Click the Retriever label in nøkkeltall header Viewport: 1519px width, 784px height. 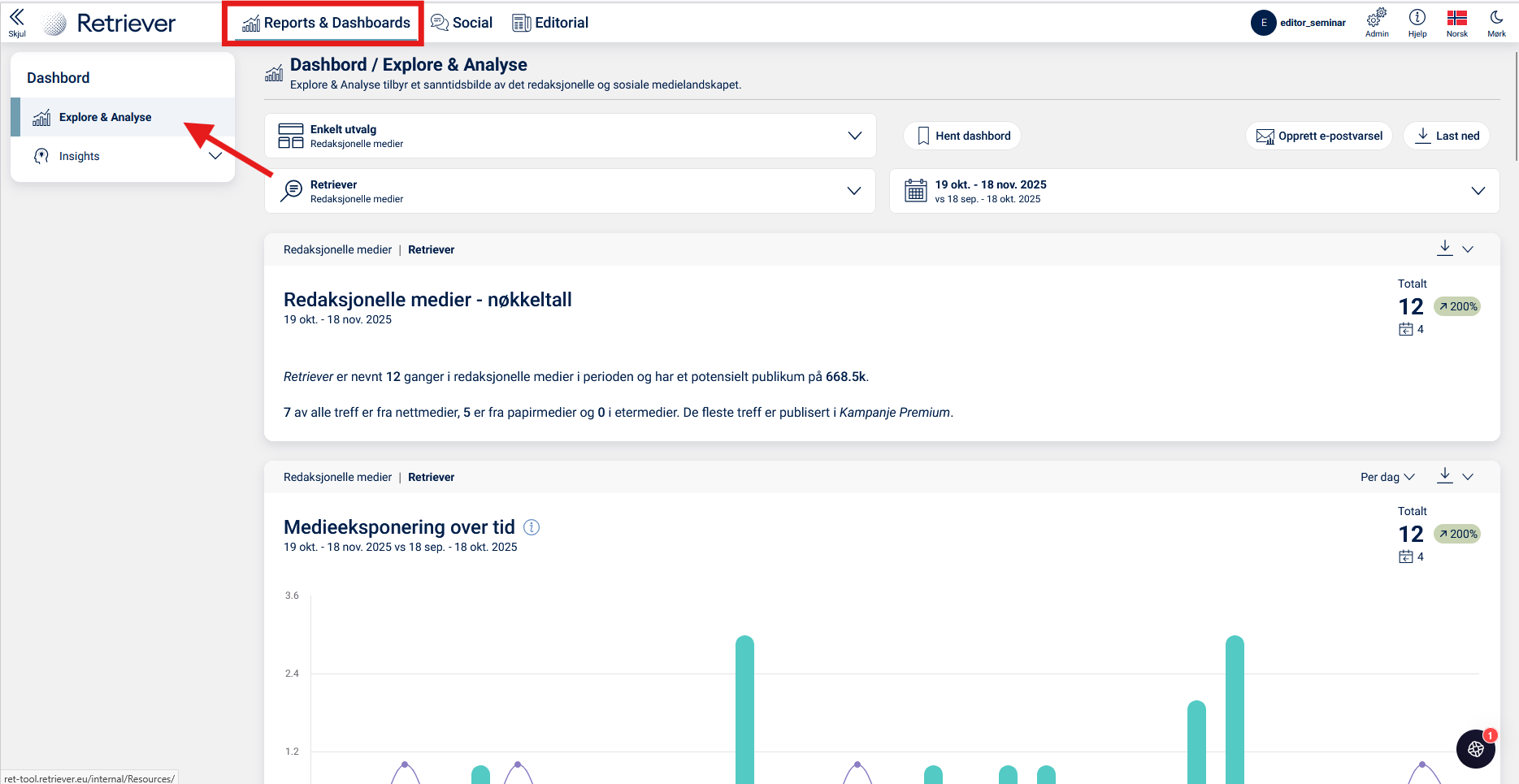(431, 249)
